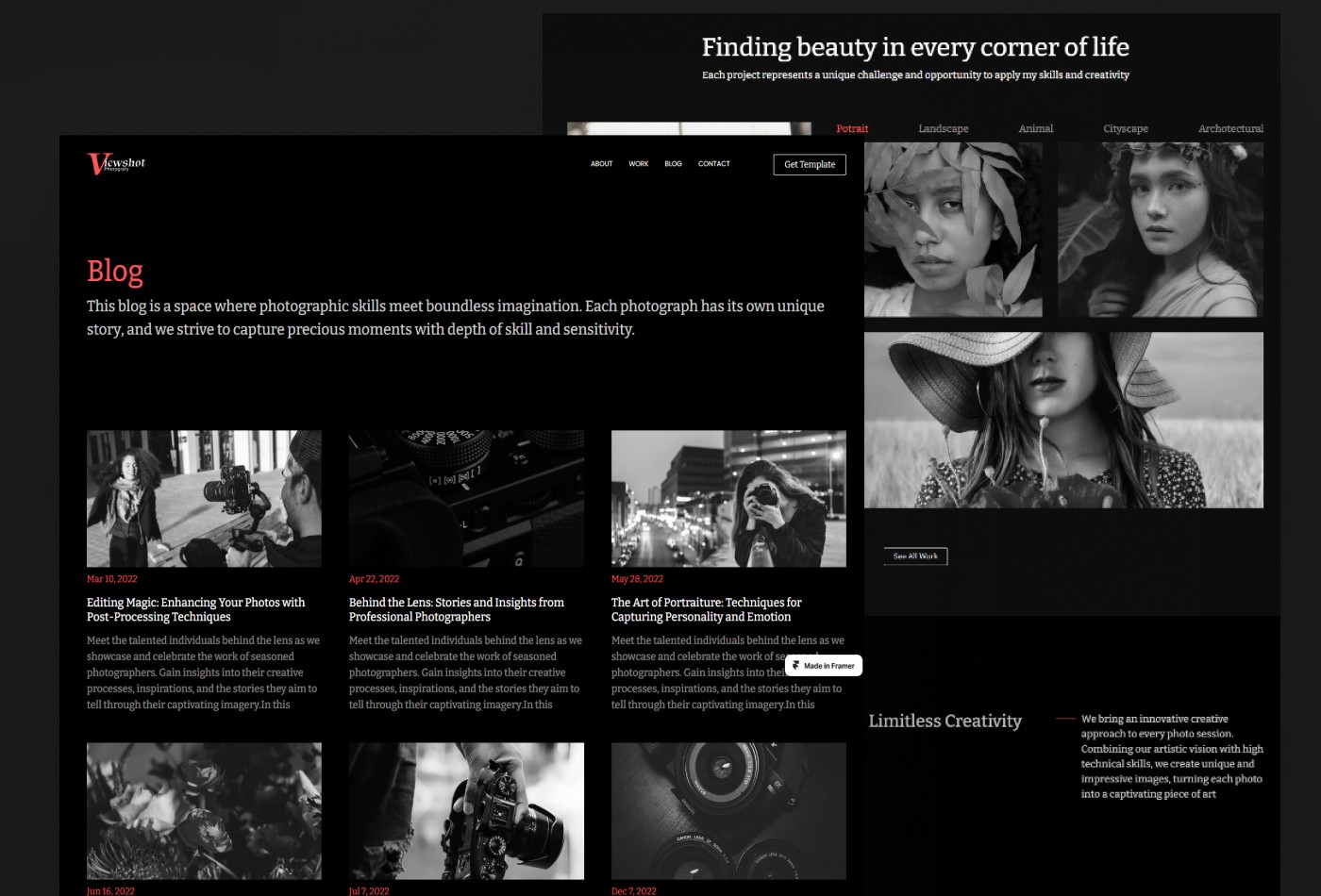The width and height of the screenshot is (1321, 896).
Task: Click the woman with hat portrait photo
Action: click(x=1063, y=420)
